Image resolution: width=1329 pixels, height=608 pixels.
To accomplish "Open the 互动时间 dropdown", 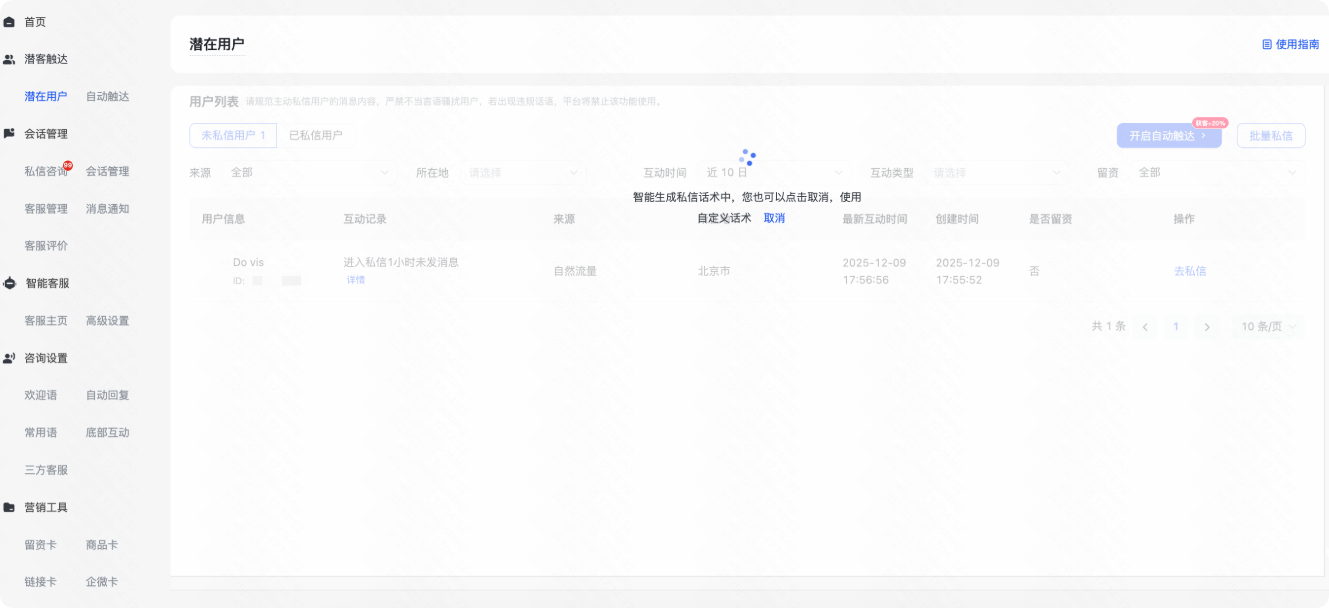I will tap(774, 172).
